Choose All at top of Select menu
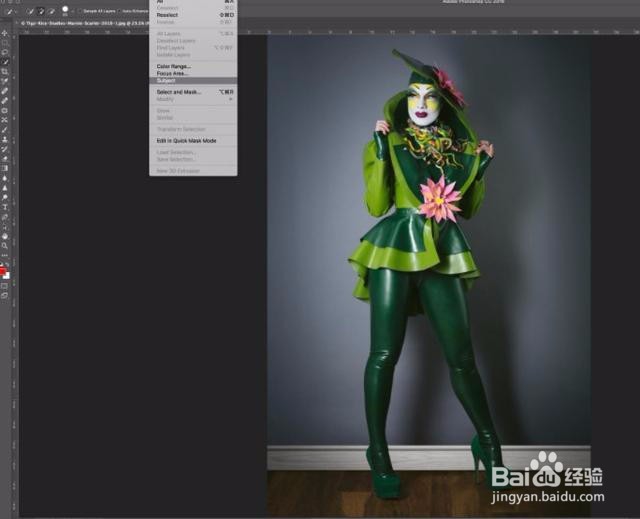Image resolution: width=640 pixels, height=519 pixels. [x=193, y=2]
